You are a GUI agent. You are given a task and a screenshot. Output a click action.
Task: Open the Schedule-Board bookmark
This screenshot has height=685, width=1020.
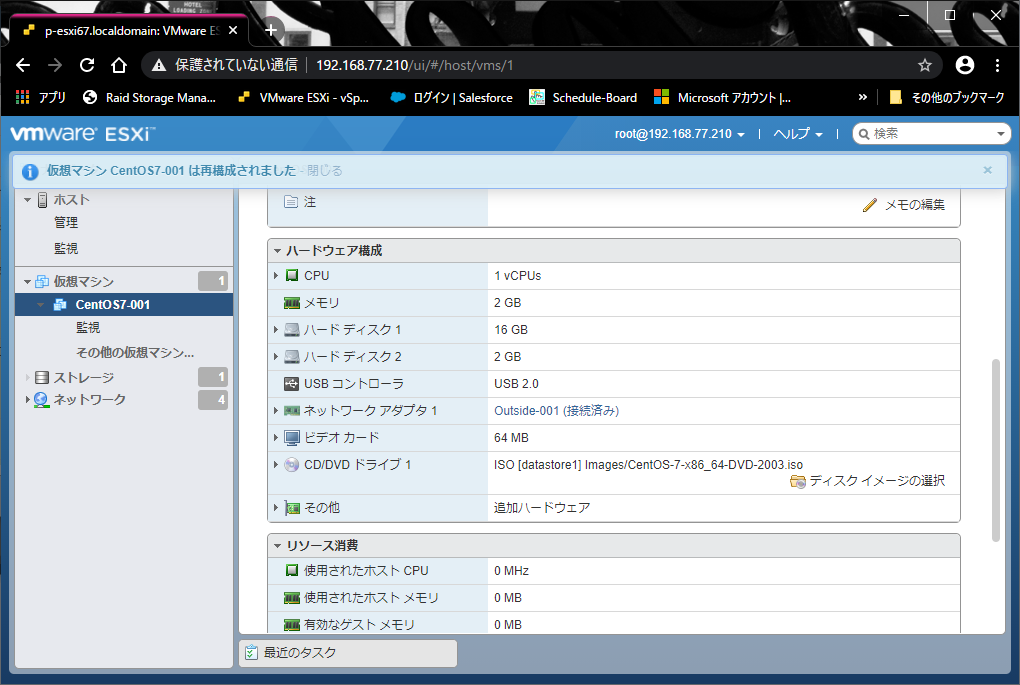click(584, 98)
